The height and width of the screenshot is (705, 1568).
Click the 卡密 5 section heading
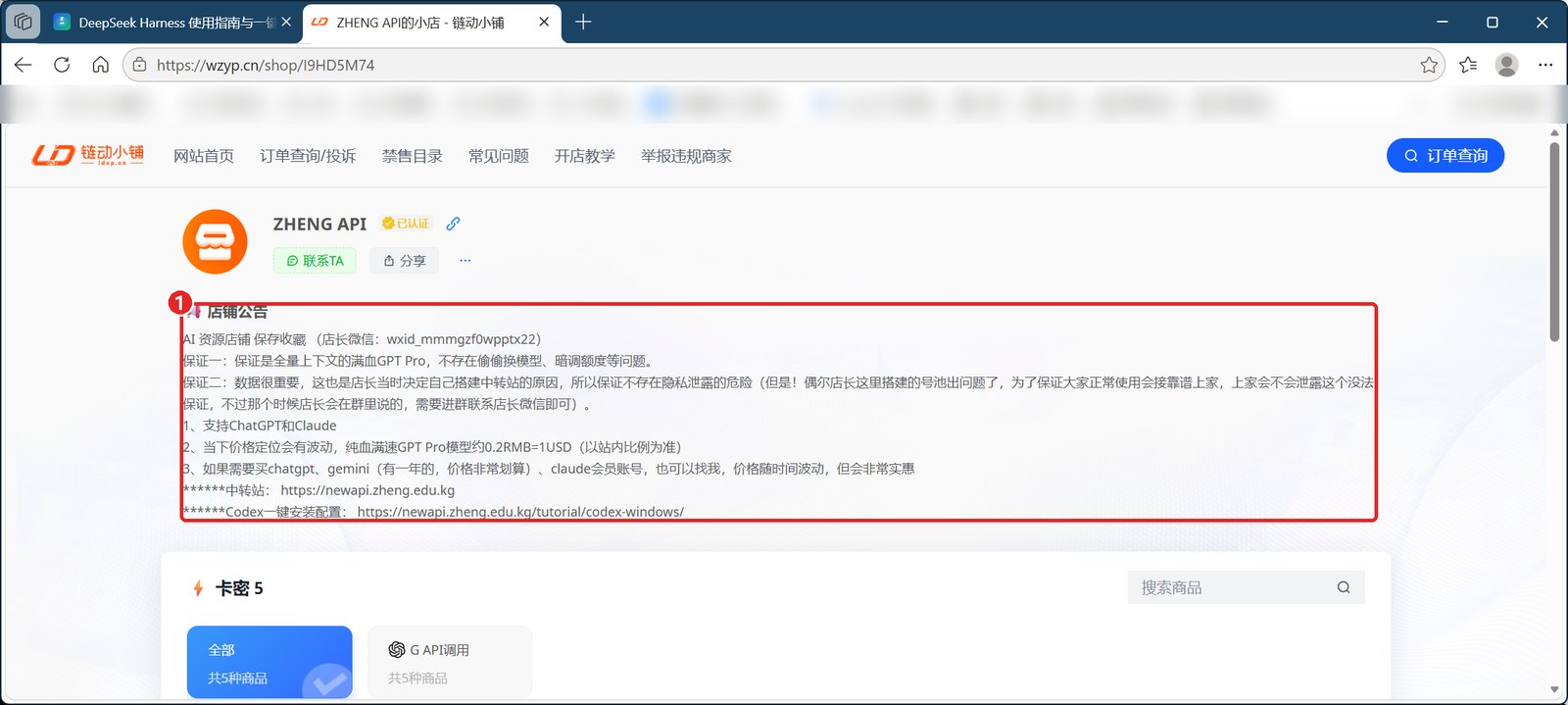[238, 588]
